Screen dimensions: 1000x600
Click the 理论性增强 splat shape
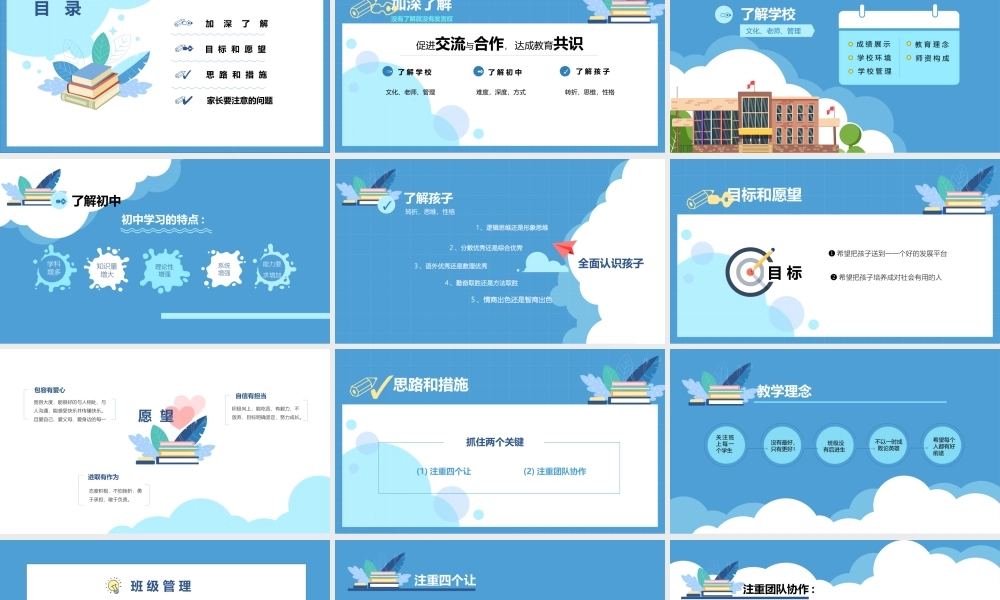164,270
